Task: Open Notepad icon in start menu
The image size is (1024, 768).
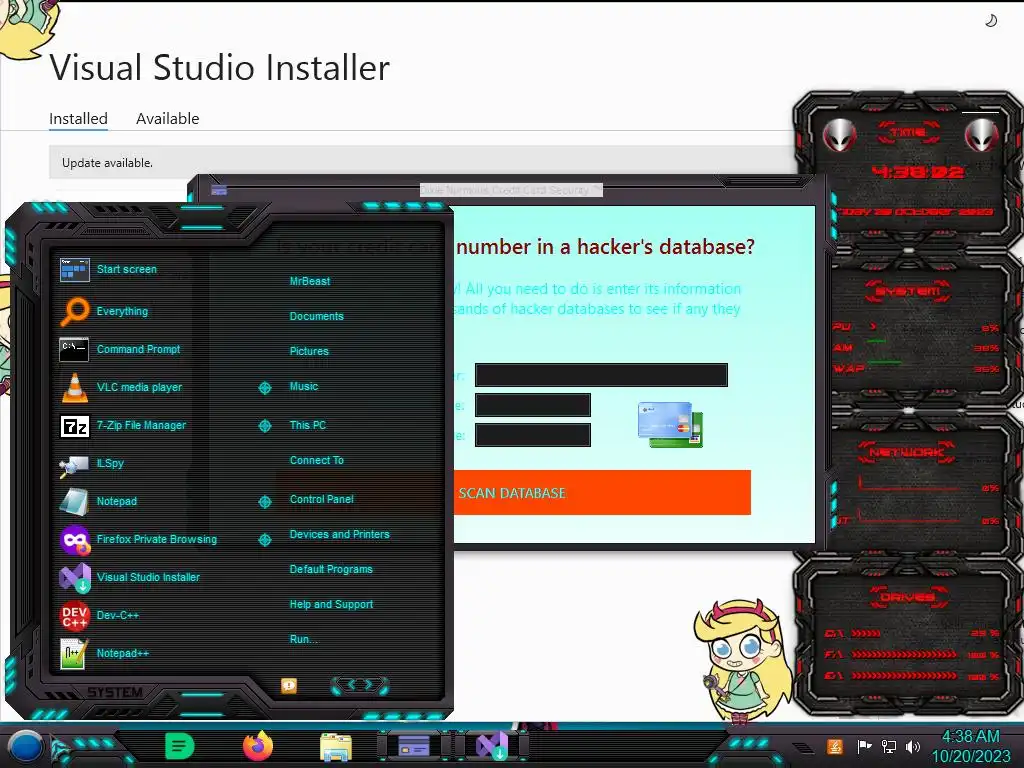Action: [74, 502]
